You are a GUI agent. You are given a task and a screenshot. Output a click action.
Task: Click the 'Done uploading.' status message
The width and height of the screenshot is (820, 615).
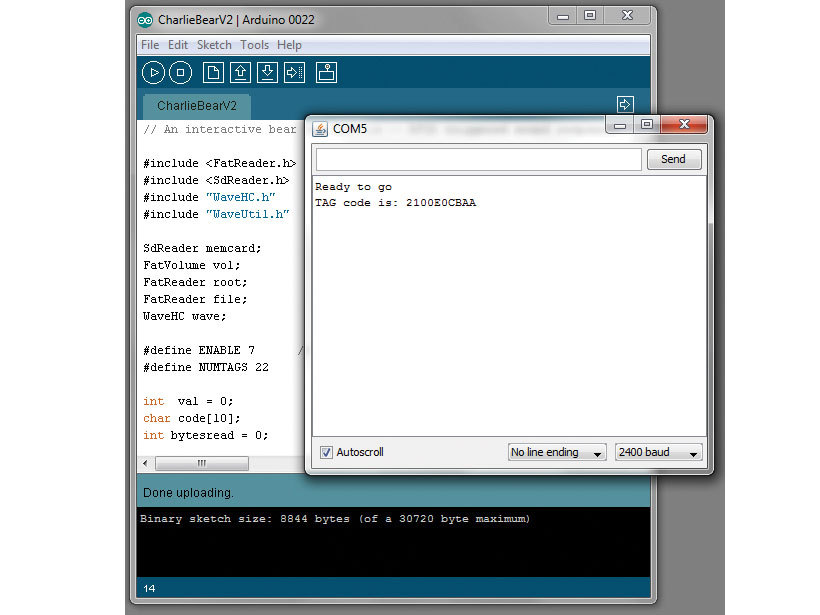188,493
